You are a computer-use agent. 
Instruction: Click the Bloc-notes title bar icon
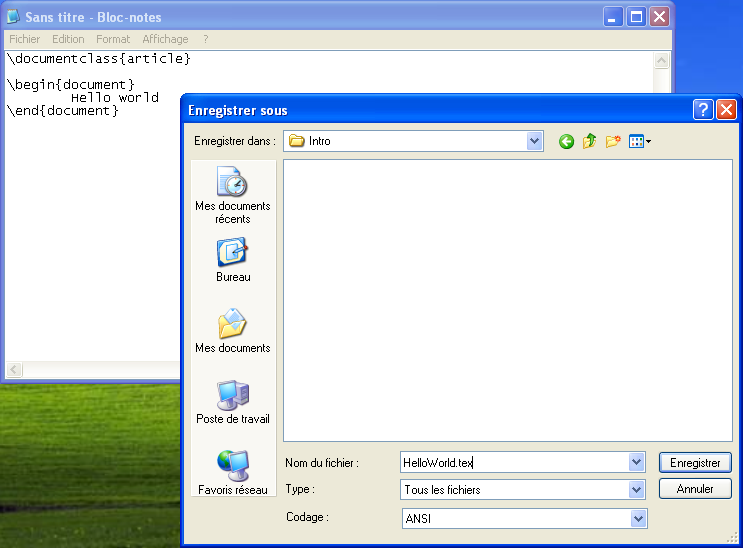13,17
